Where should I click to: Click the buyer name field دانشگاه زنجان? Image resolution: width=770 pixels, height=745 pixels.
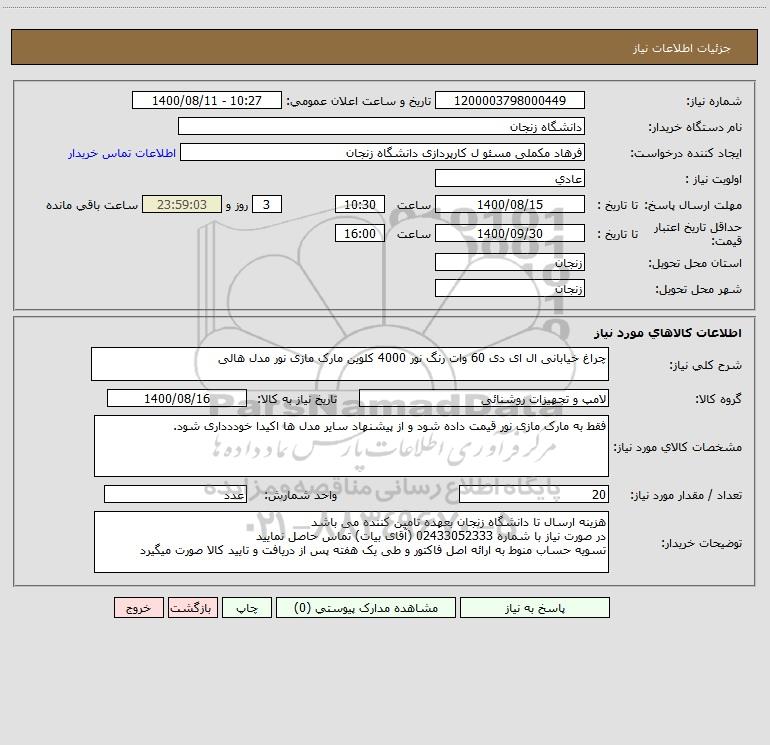pyautogui.click(x=381, y=126)
